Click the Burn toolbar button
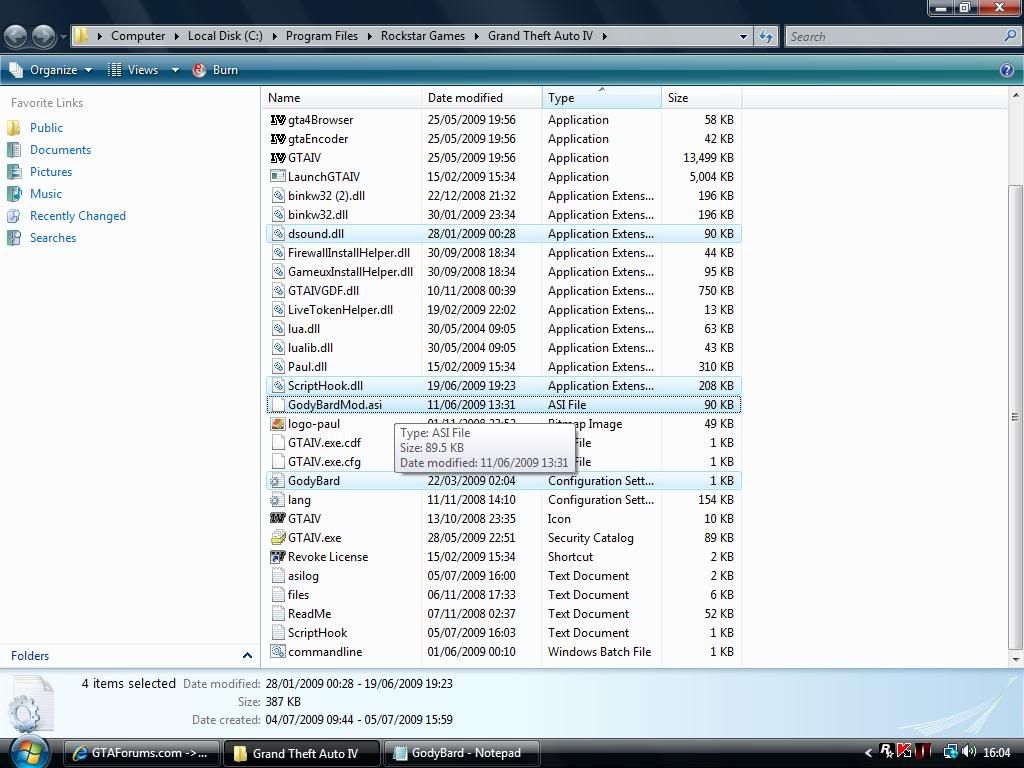Viewport: 1024px width, 768px height. coord(215,70)
